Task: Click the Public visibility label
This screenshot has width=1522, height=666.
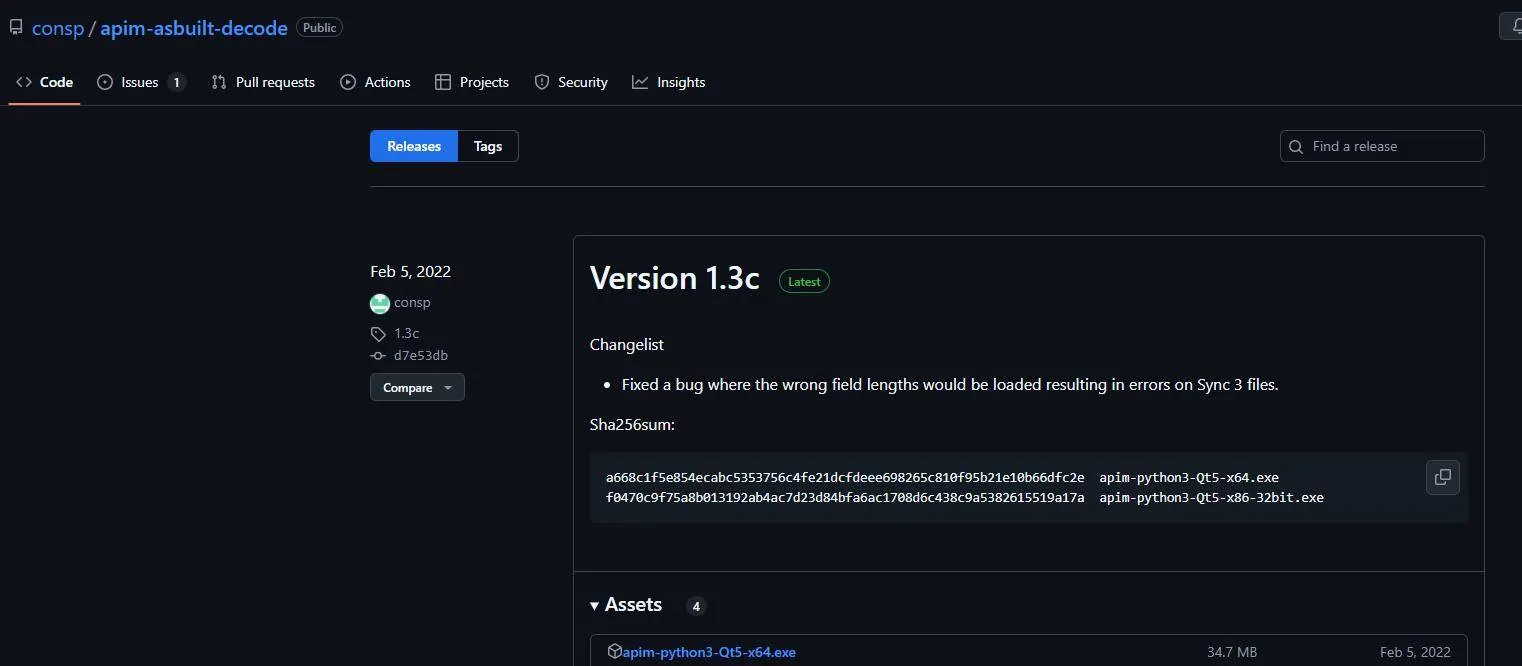Action: pyautogui.click(x=320, y=28)
